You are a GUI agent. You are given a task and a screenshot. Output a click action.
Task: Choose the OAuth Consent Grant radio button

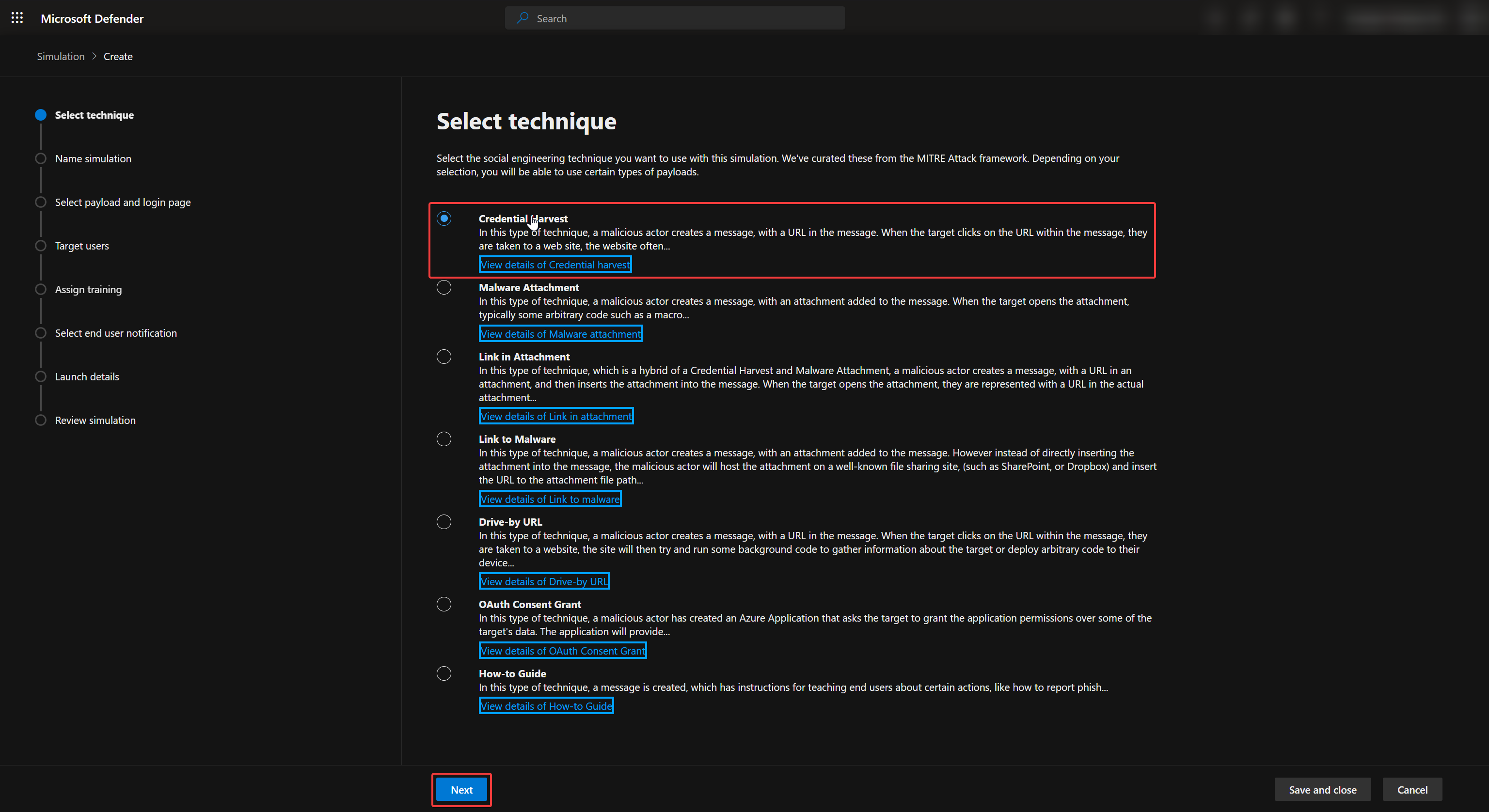444,604
